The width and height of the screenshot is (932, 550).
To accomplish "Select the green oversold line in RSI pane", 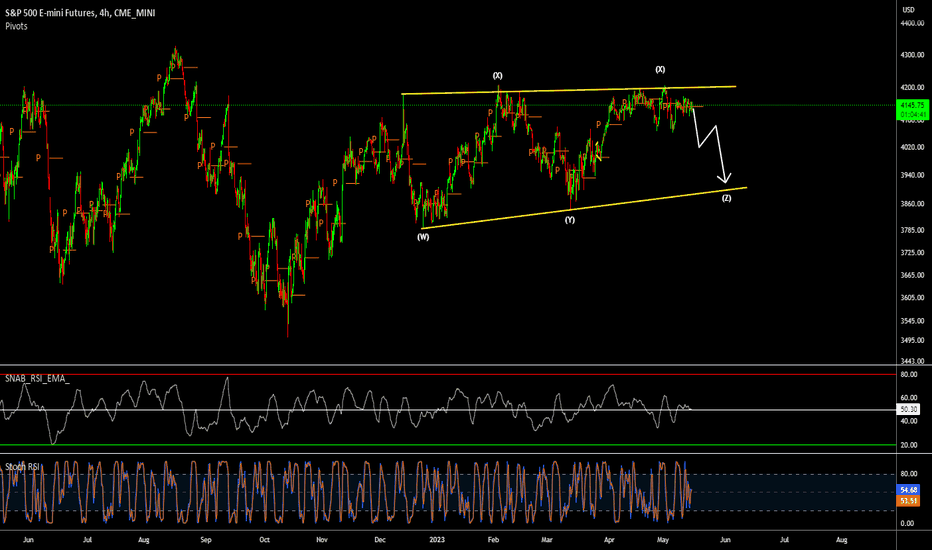I will pyautogui.click(x=448, y=445).
